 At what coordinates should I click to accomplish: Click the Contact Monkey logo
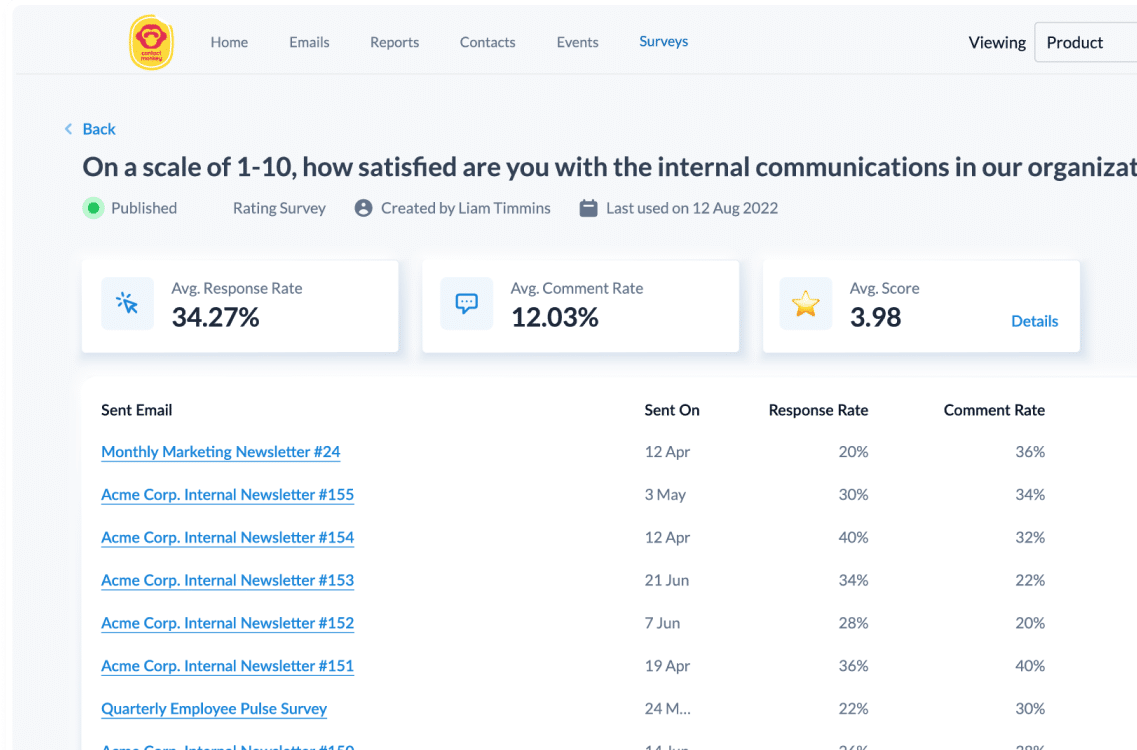pos(151,43)
